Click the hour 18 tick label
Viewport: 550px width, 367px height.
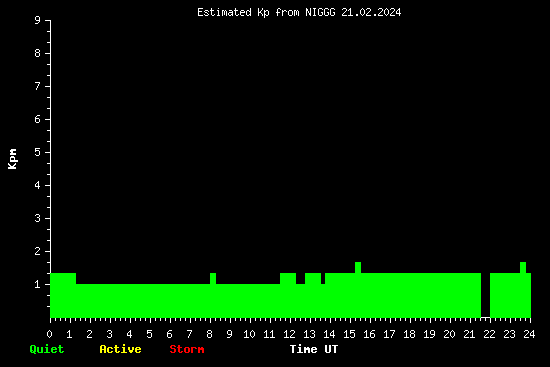pos(409,334)
